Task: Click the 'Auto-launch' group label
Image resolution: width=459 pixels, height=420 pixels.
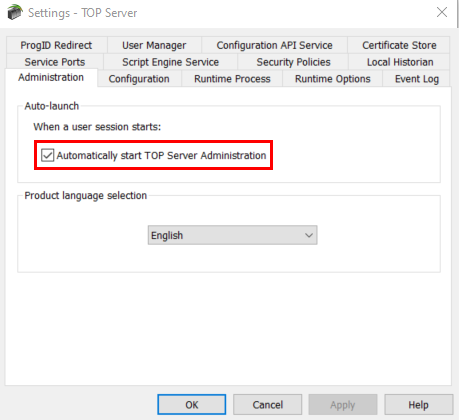Action: point(52,106)
